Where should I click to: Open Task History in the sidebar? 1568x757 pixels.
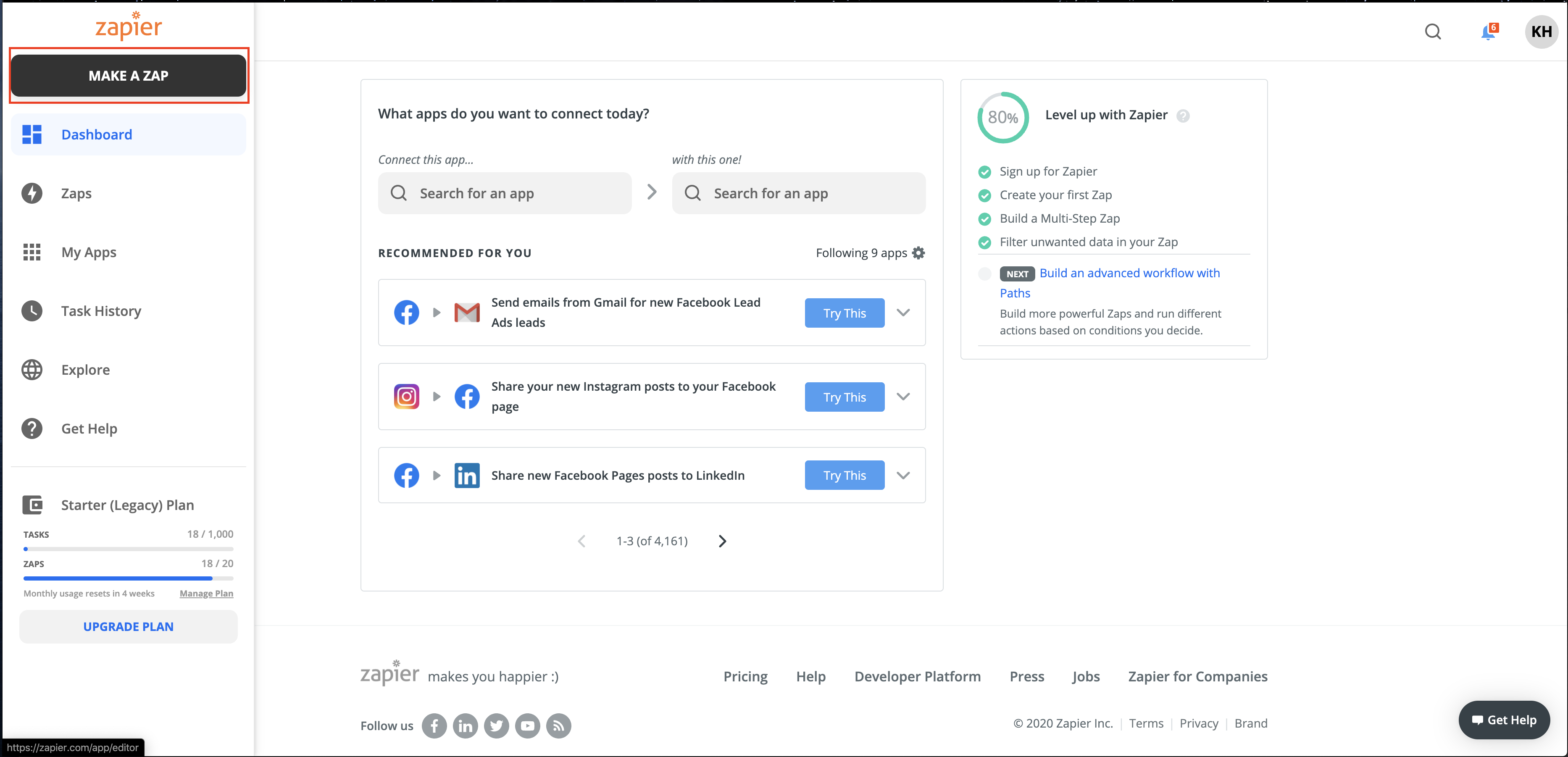point(129,311)
